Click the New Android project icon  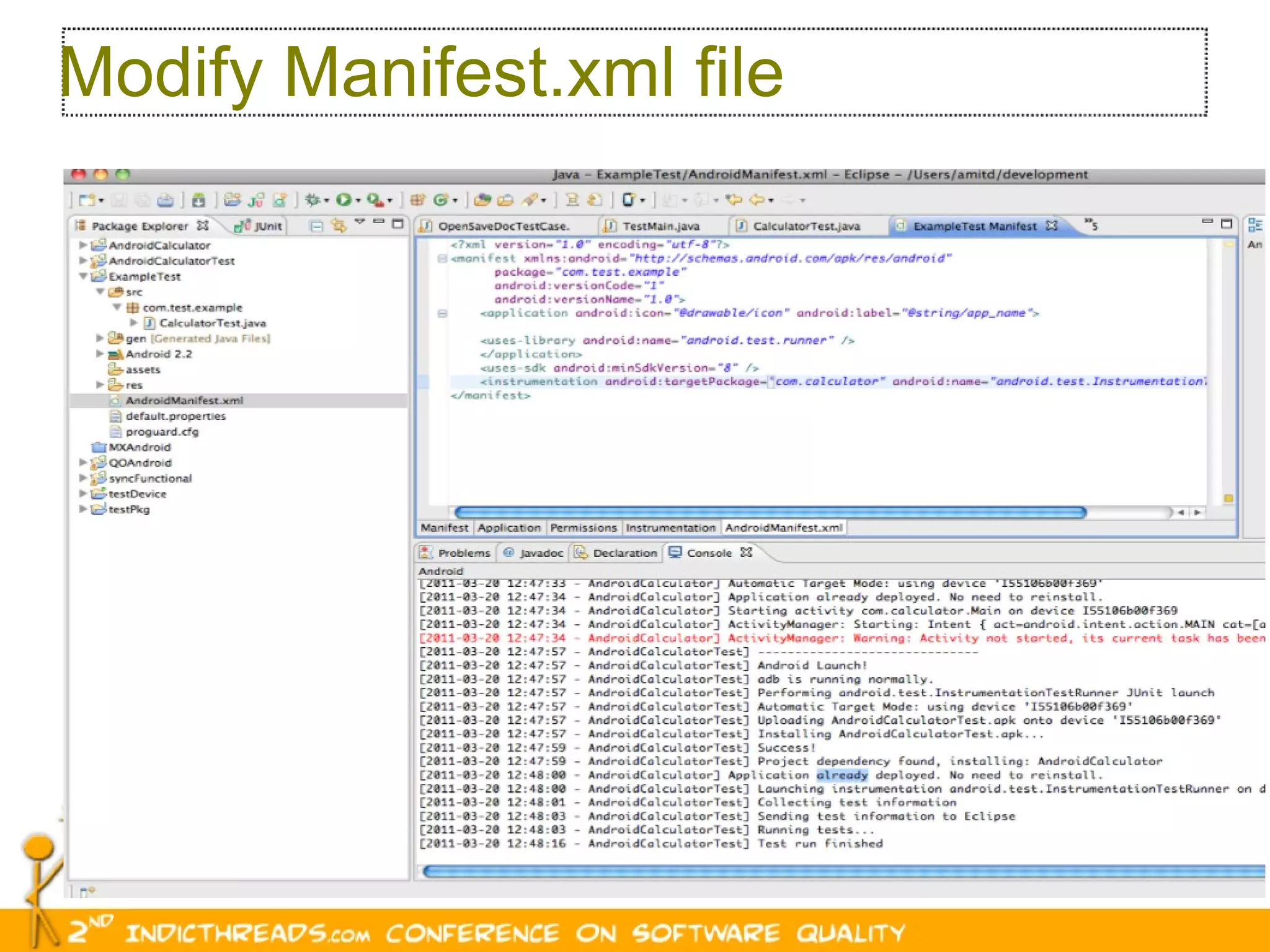pyautogui.click(x=233, y=200)
